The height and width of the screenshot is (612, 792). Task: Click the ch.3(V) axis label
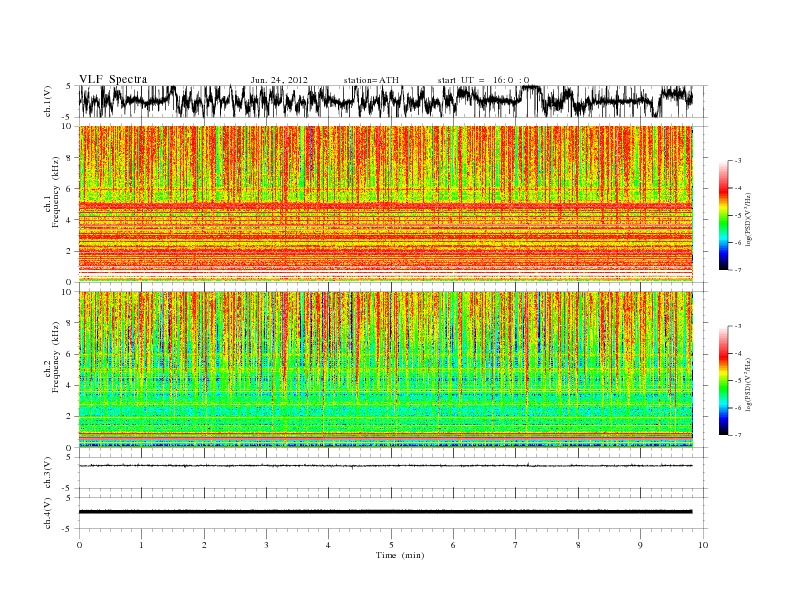click(48, 473)
